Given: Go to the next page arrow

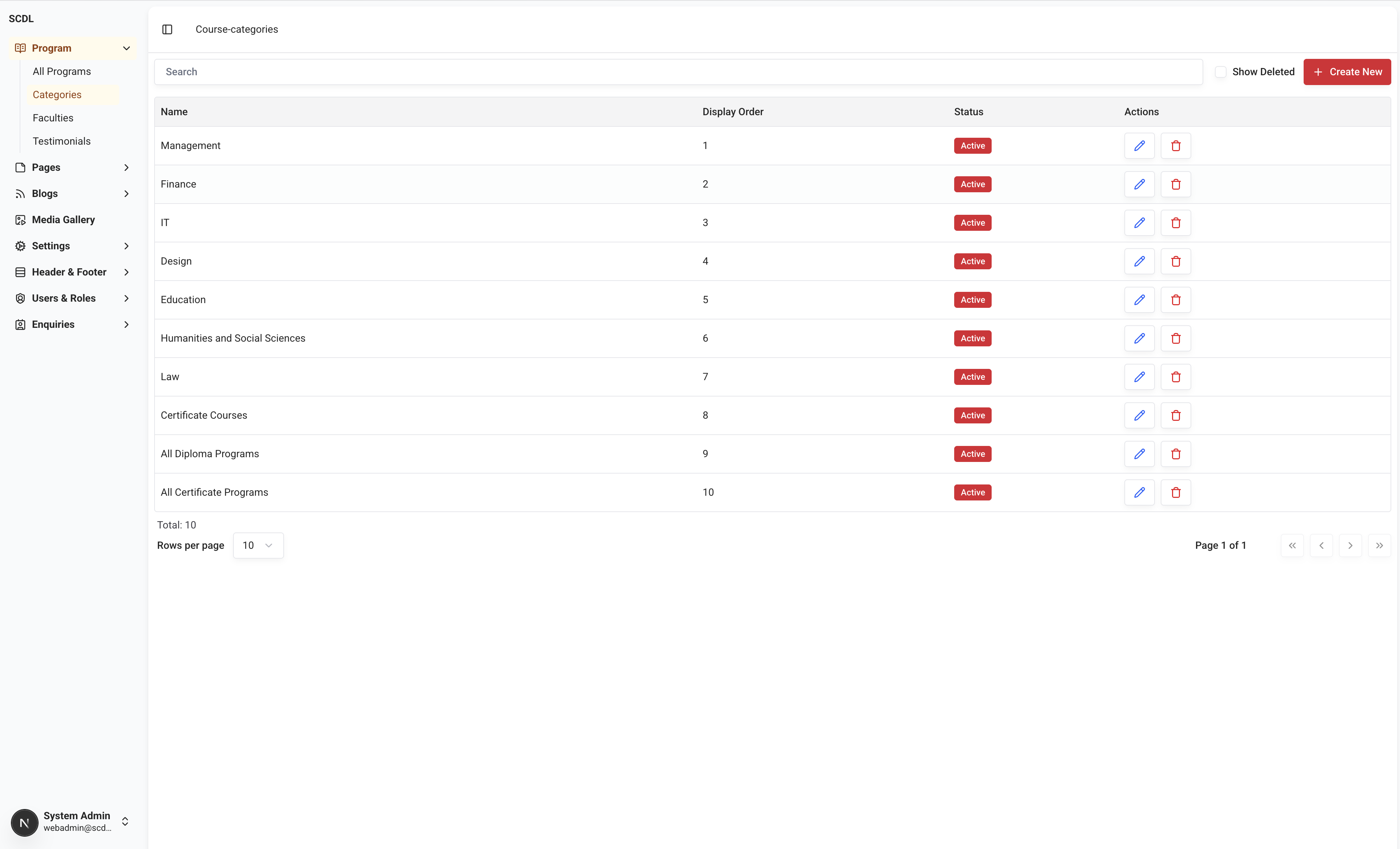Looking at the screenshot, I should (1350, 545).
